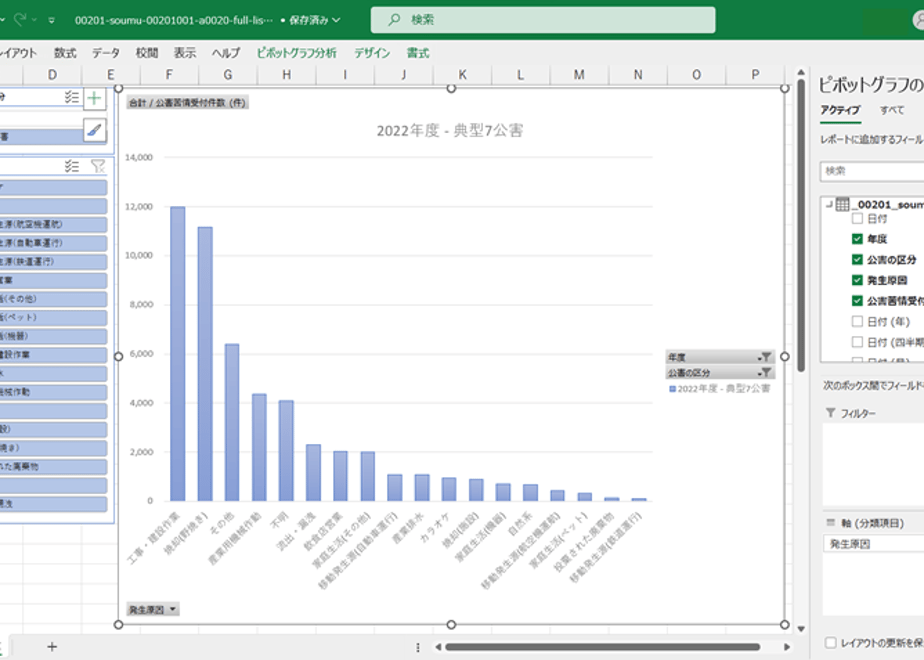Check the 日付 field checkbox
924x660 pixels.
pos(857,219)
